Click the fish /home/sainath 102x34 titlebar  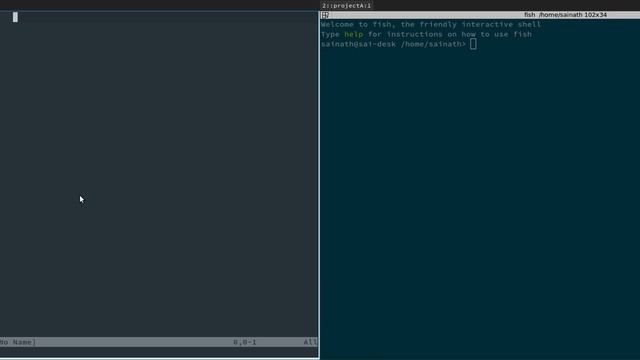pyautogui.click(x=480, y=15)
